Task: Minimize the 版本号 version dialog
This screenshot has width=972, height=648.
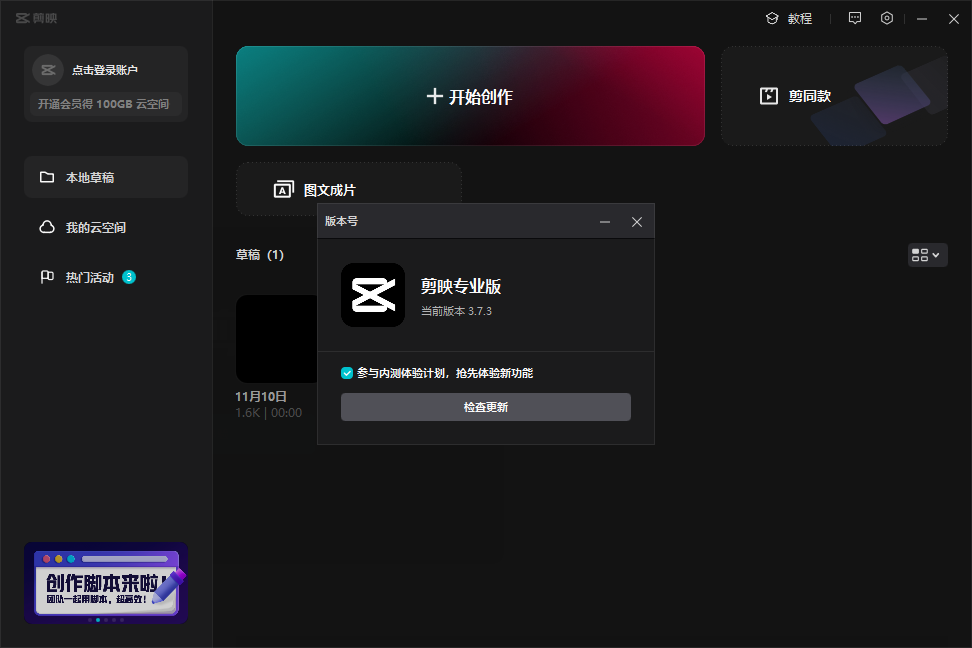Action: coord(605,221)
